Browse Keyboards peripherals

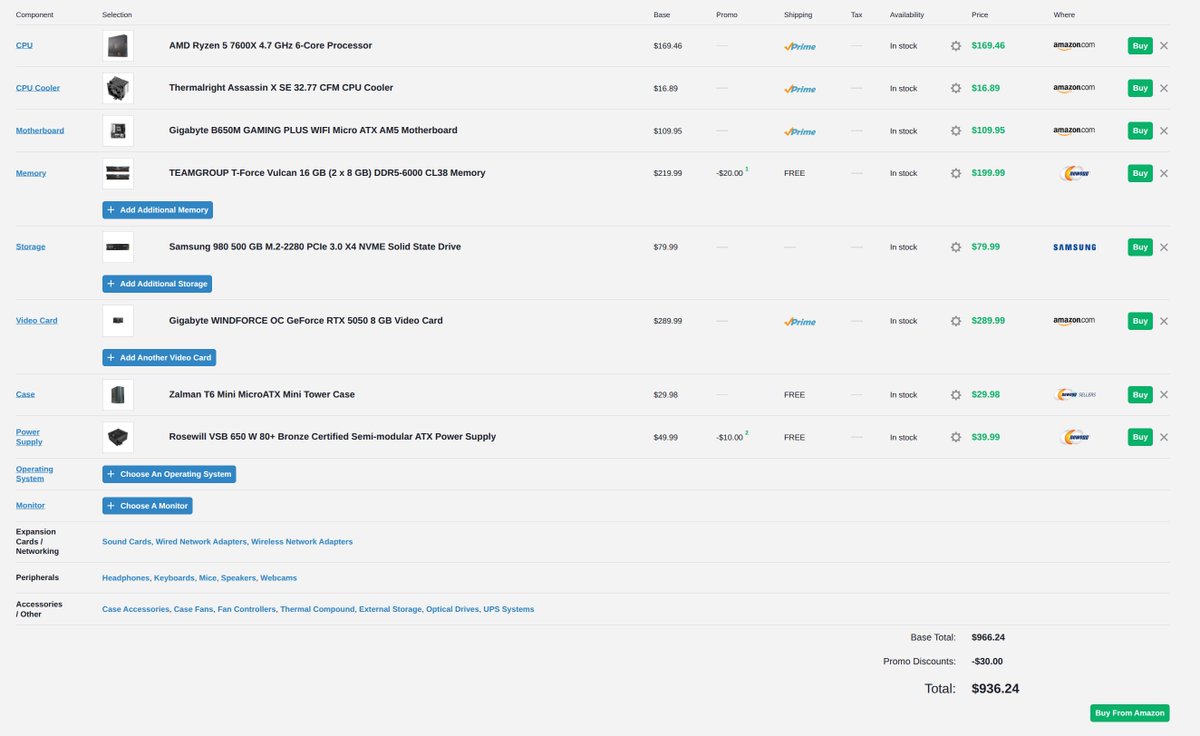tap(174, 578)
